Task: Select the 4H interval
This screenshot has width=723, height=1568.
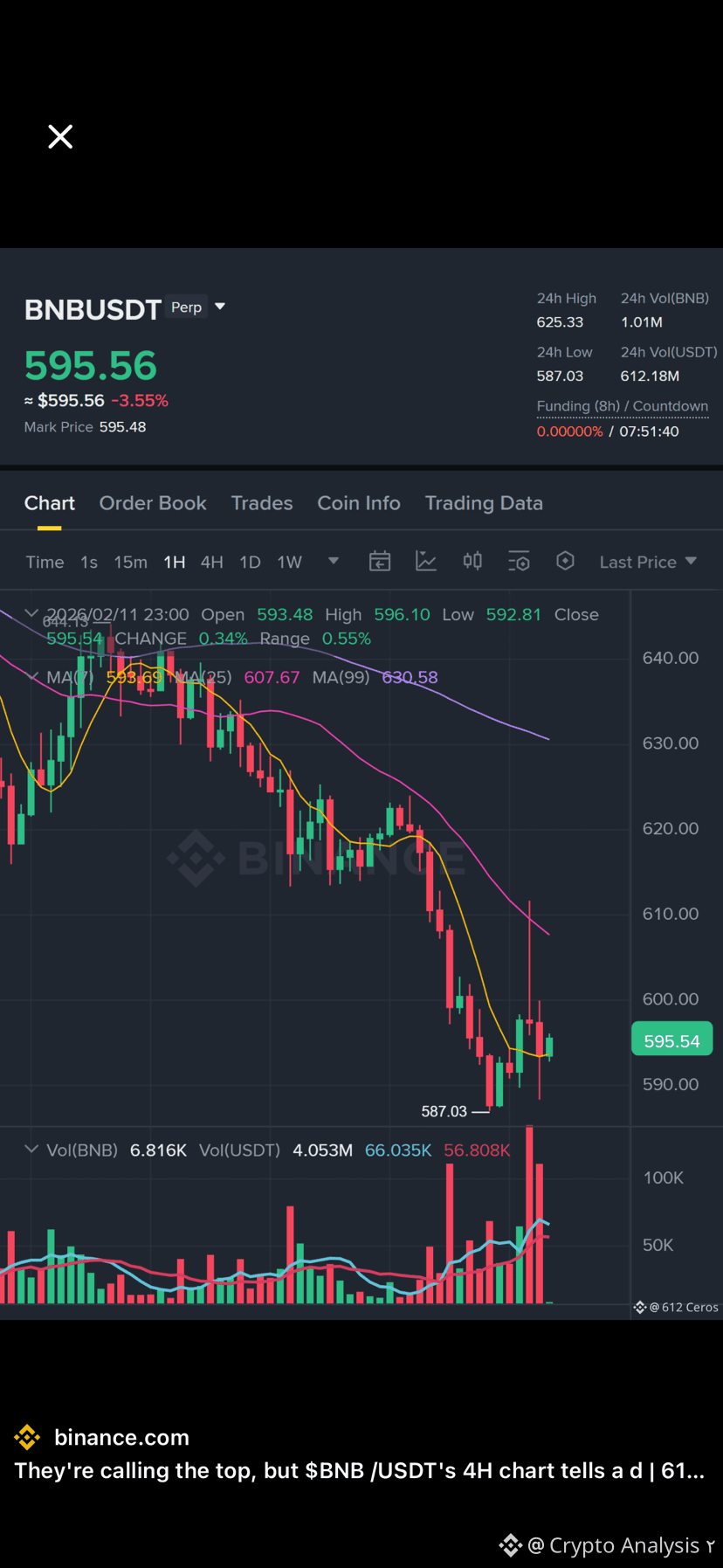Action: click(x=212, y=562)
